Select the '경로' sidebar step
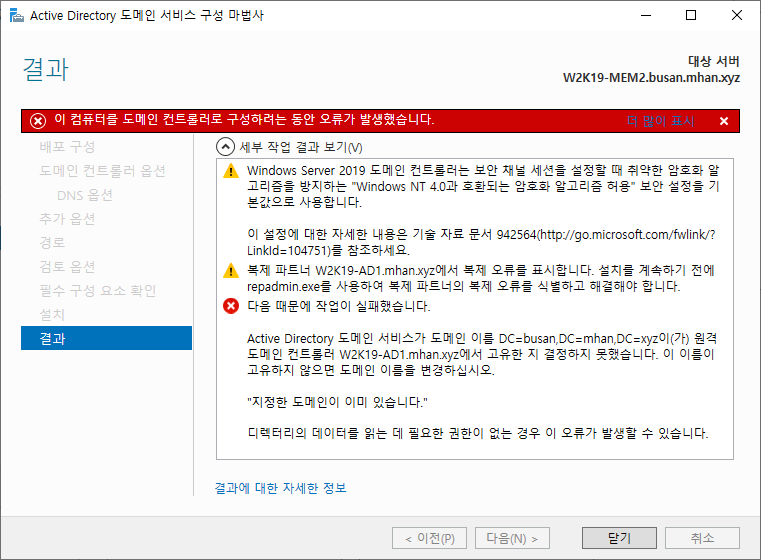Screen dimensions: 761x560 [x=52, y=243]
